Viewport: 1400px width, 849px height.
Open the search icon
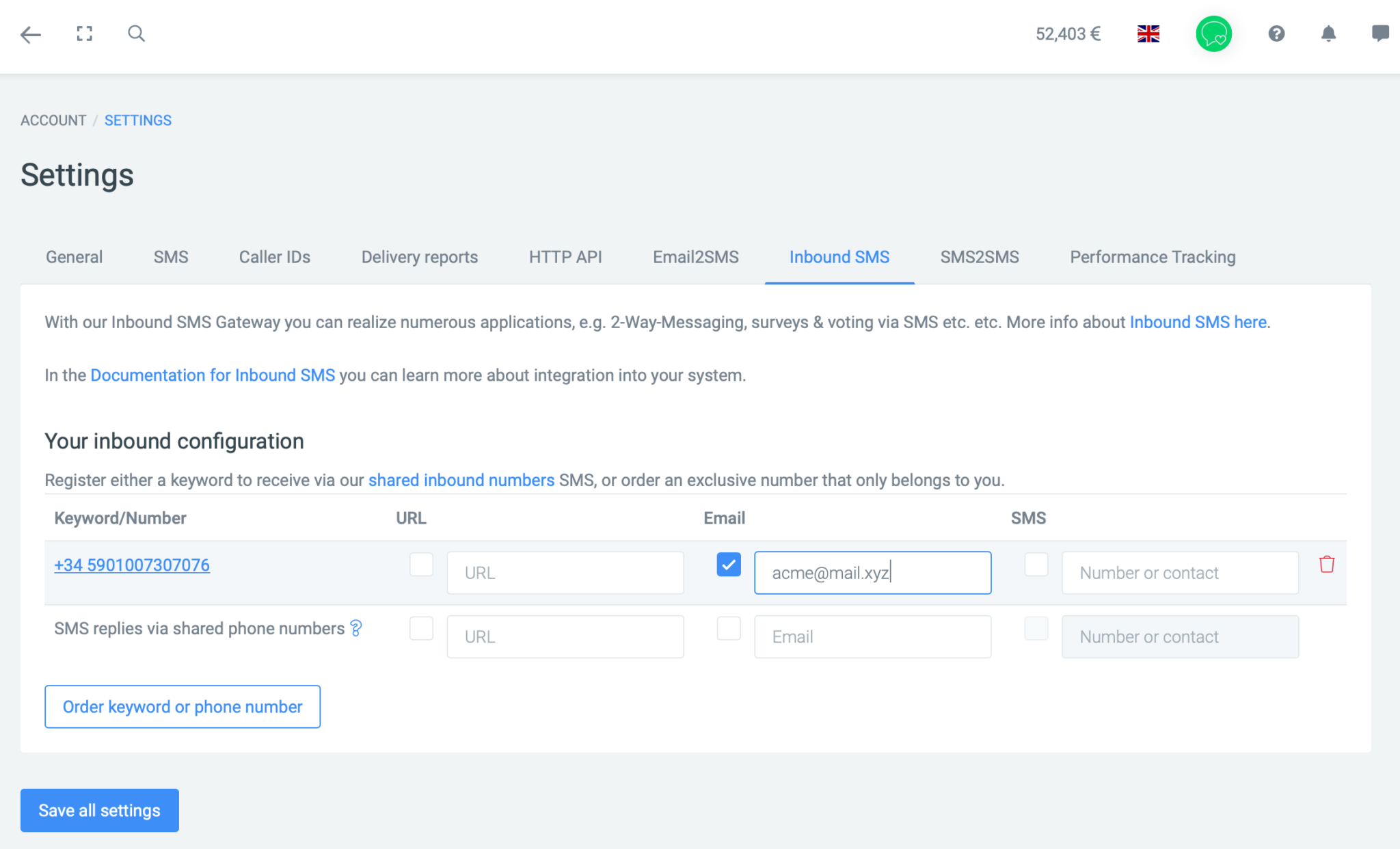coord(136,33)
